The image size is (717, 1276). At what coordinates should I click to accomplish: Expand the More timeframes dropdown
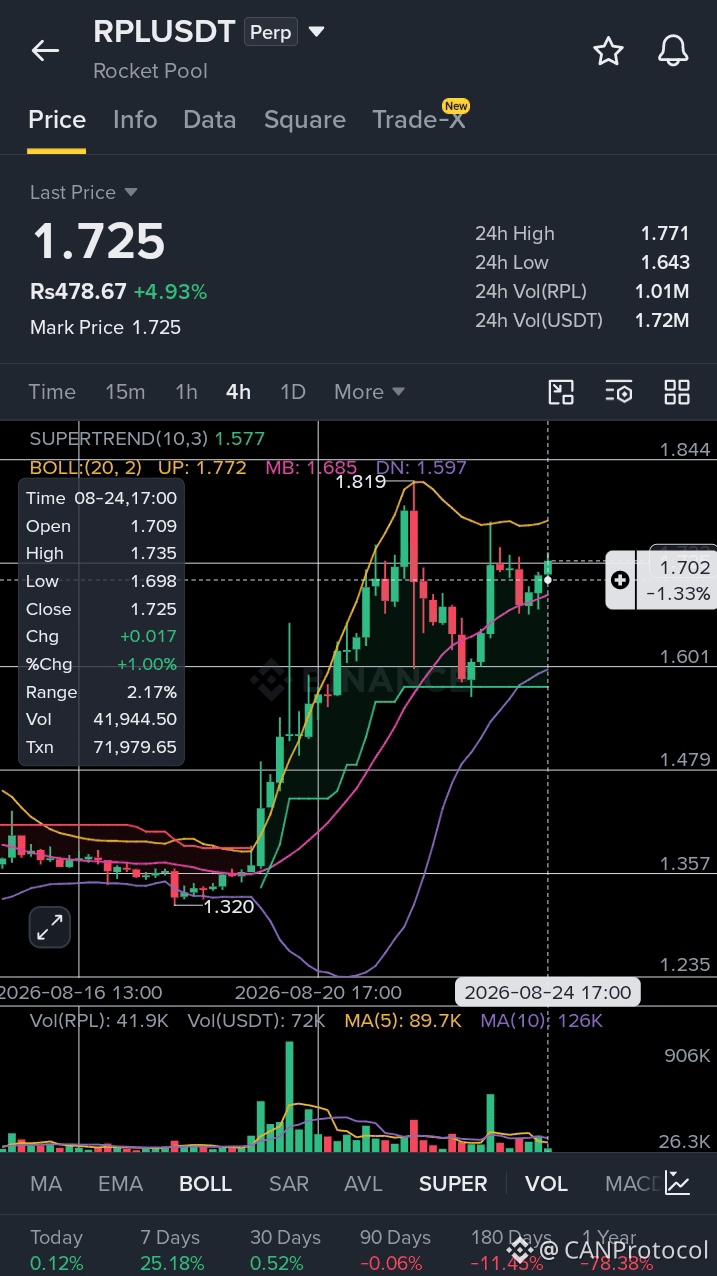369,392
